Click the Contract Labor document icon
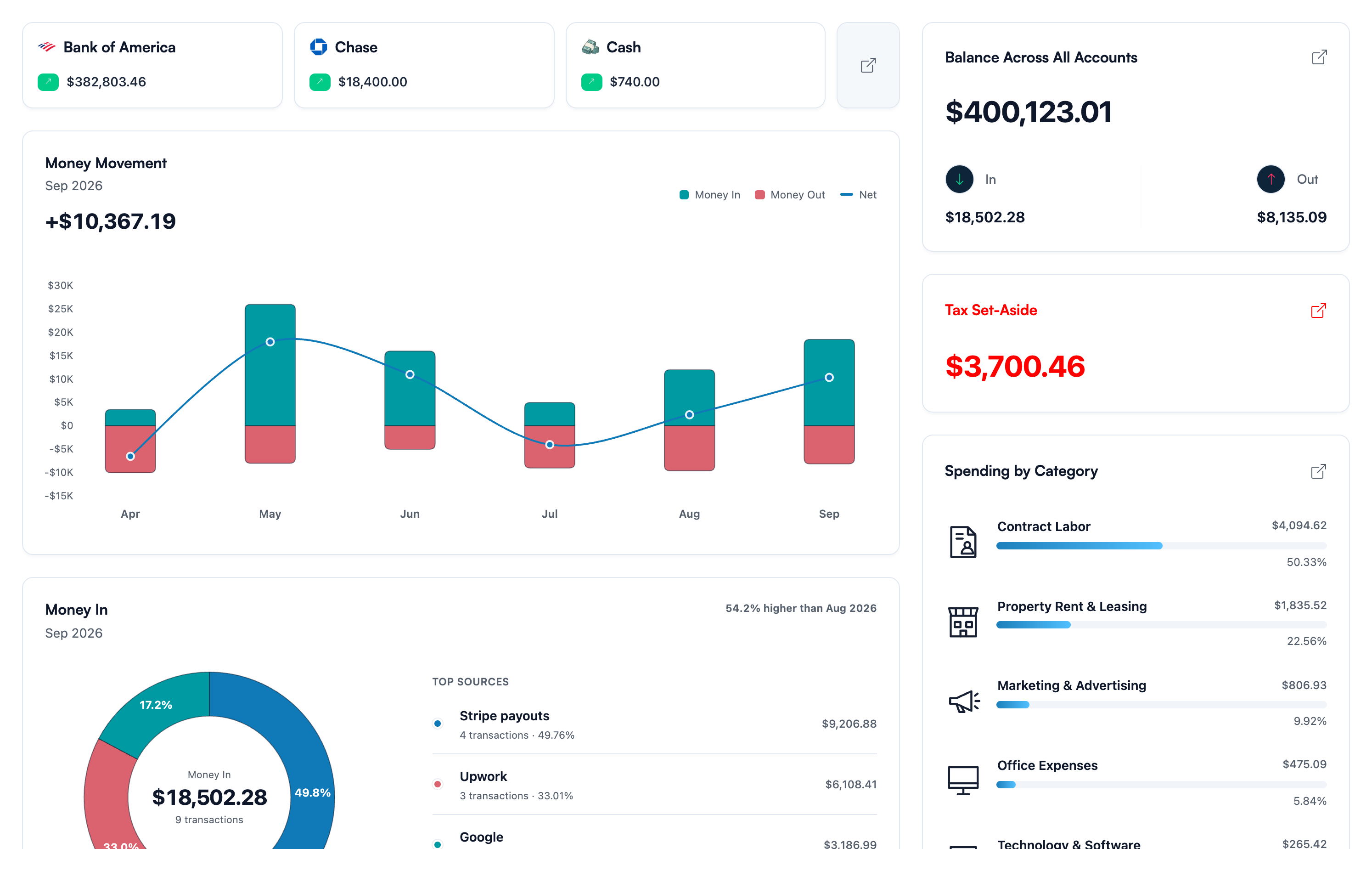1372x871 pixels. pos(963,542)
